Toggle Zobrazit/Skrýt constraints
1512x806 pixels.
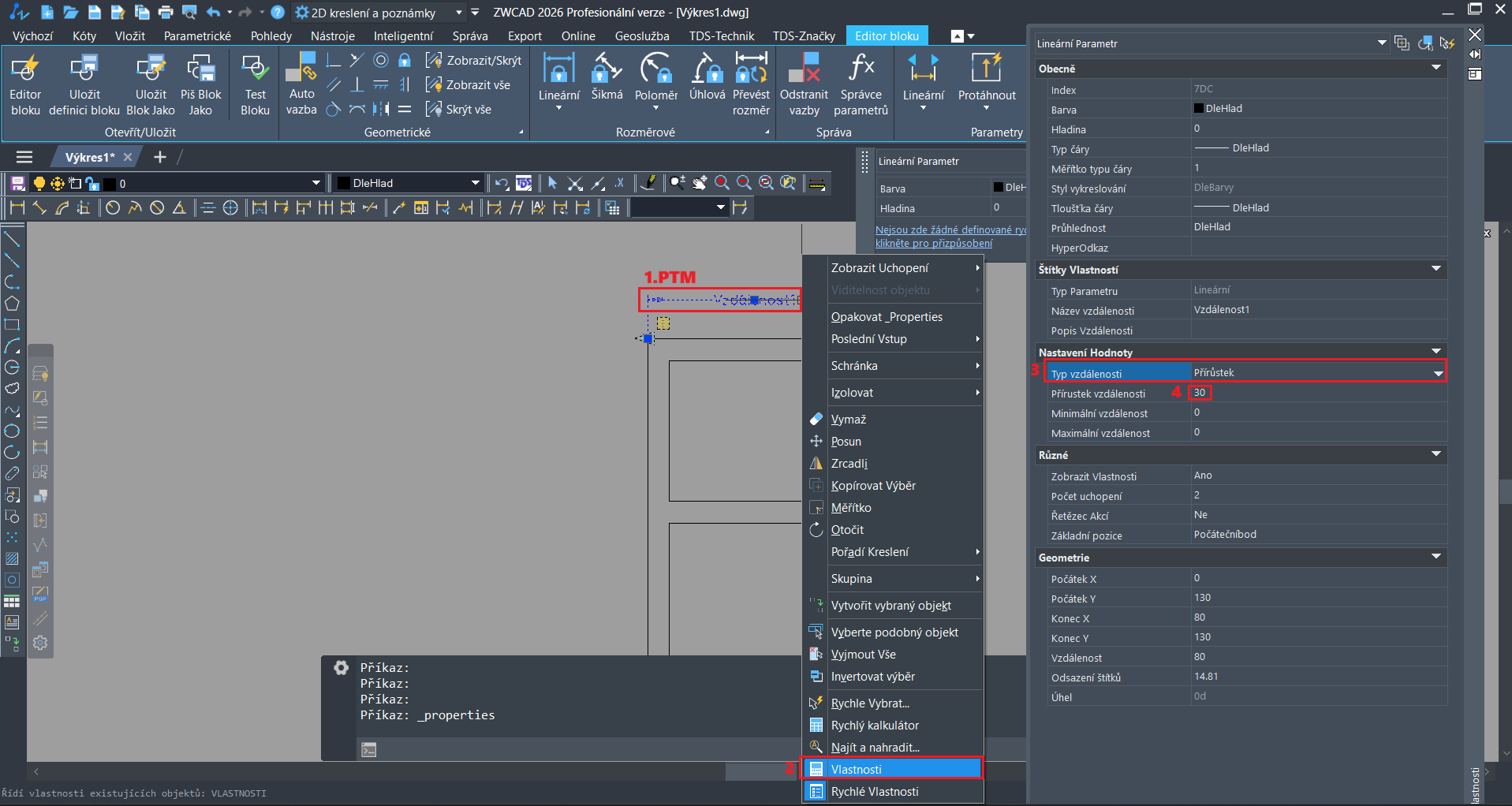pos(473,60)
